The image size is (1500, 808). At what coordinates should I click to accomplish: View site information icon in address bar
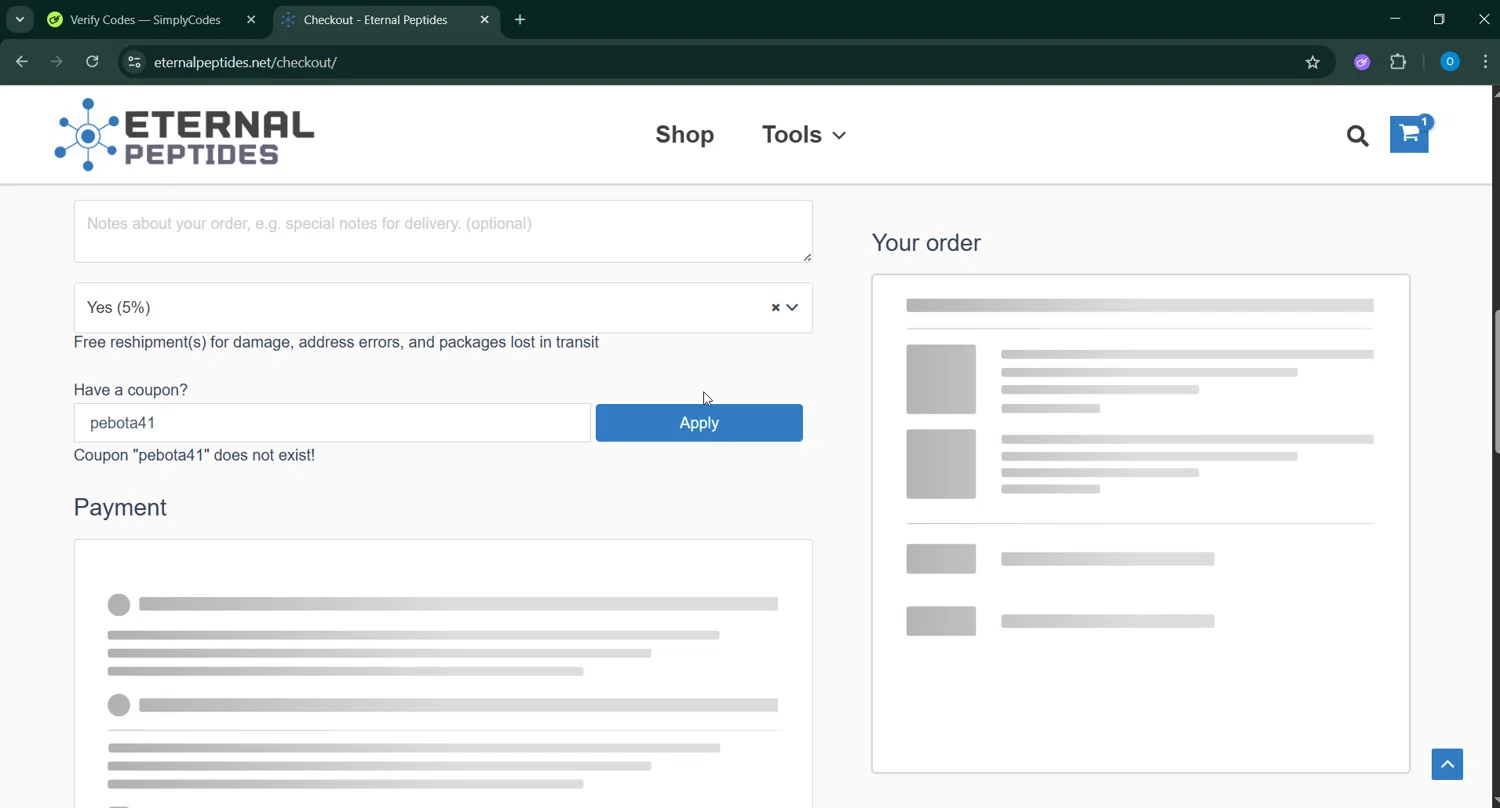[x=133, y=62]
